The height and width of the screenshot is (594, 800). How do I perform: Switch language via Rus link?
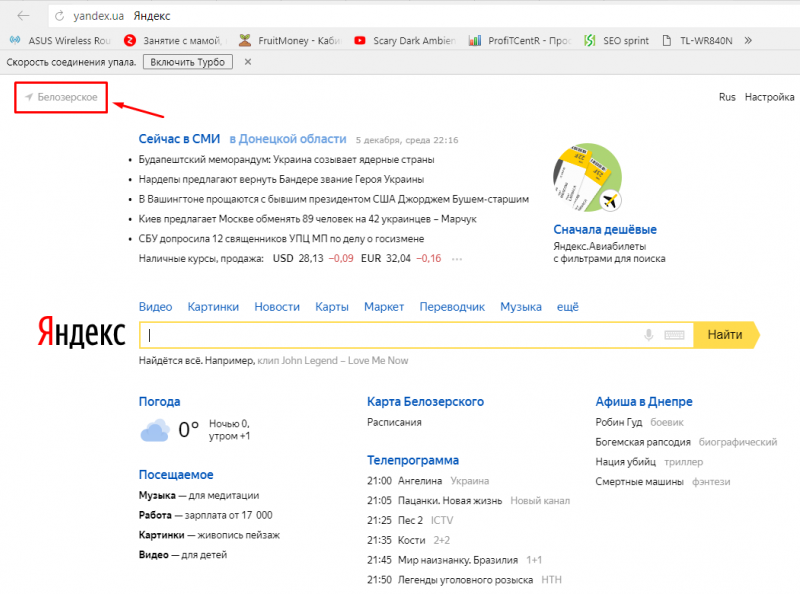click(727, 97)
